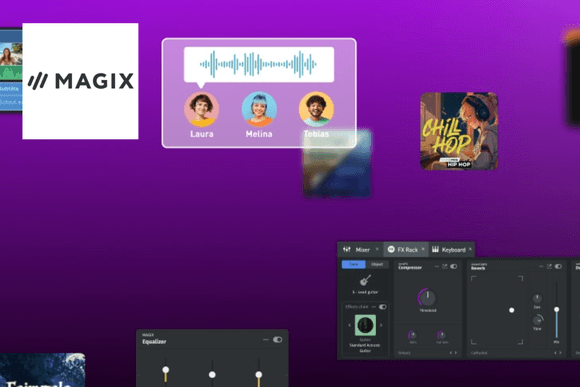Select the Tobias voice avatar

(316, 110)
